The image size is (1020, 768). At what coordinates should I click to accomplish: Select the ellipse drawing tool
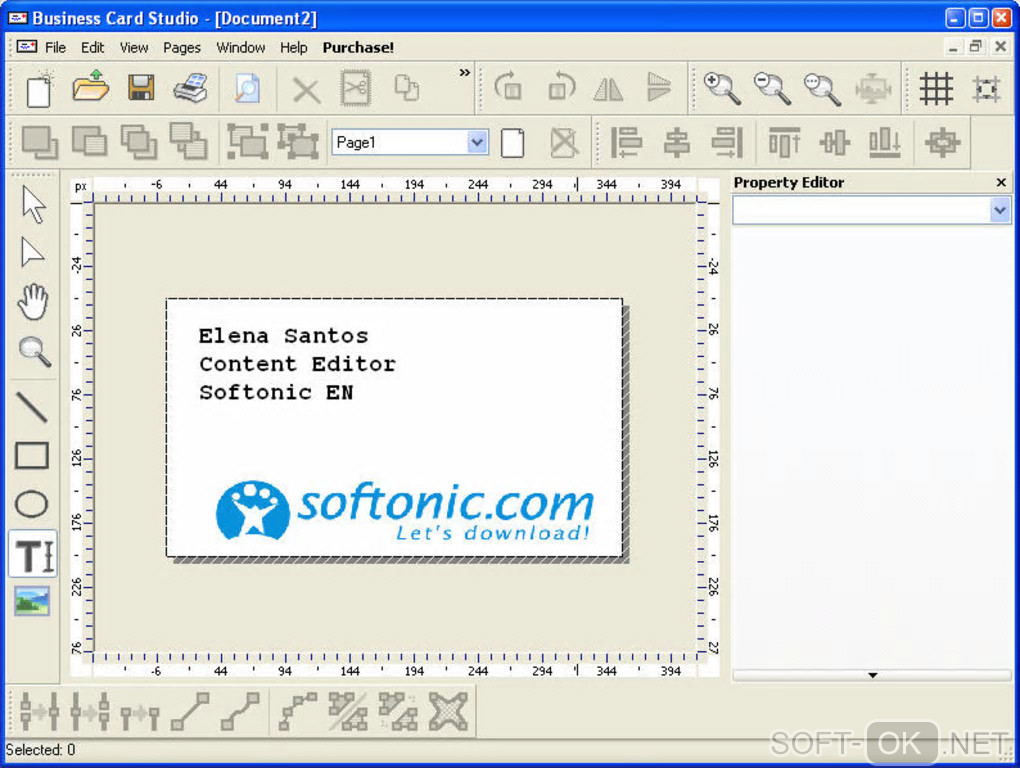32,504
